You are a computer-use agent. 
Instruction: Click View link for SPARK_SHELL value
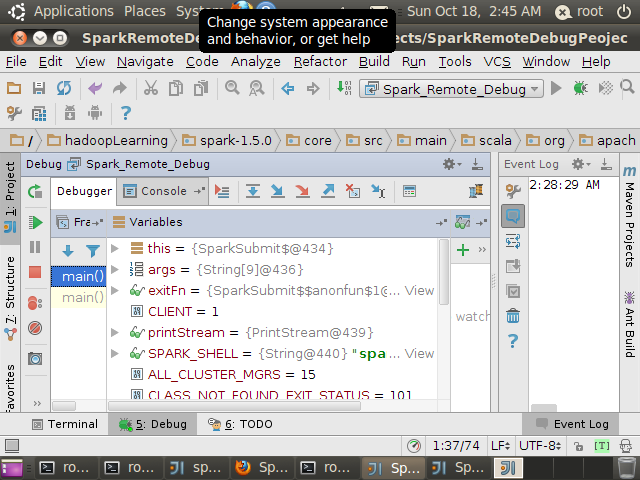(419, 353)
